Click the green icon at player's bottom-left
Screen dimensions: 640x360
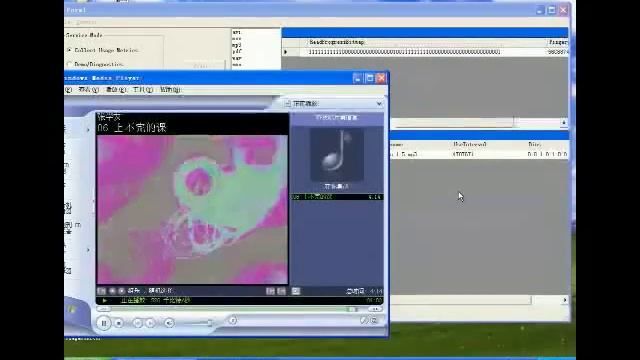click(72, 310)
